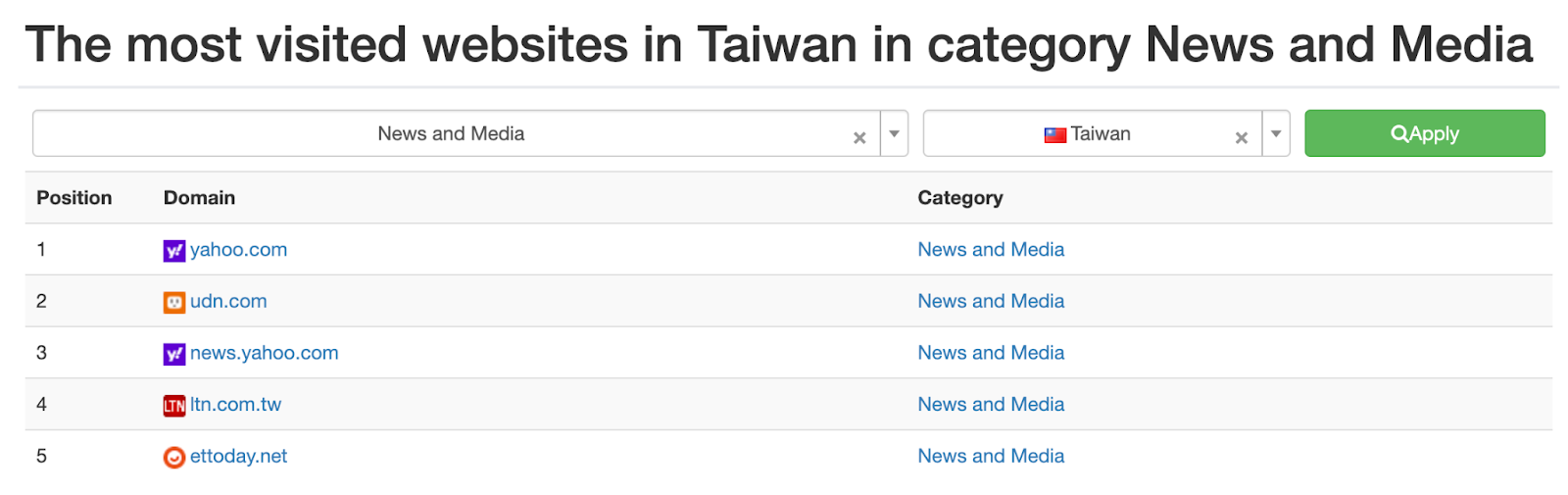Viewport: 1568px width, 495px height.
Task: Click the news.yahoo.com favicon
Action: [x=174, y=354]
